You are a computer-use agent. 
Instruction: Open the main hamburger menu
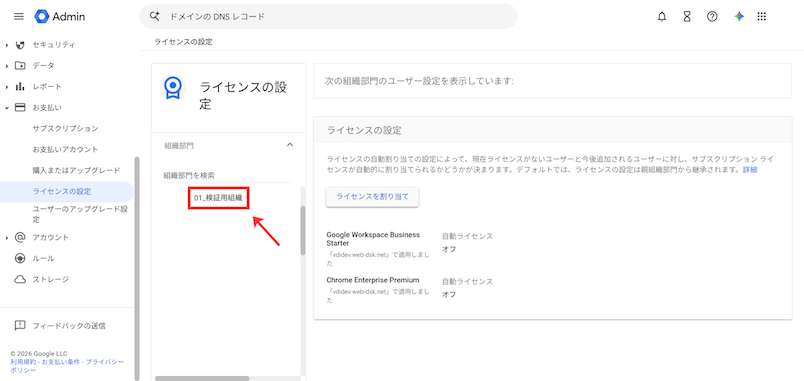coord(19,16)
